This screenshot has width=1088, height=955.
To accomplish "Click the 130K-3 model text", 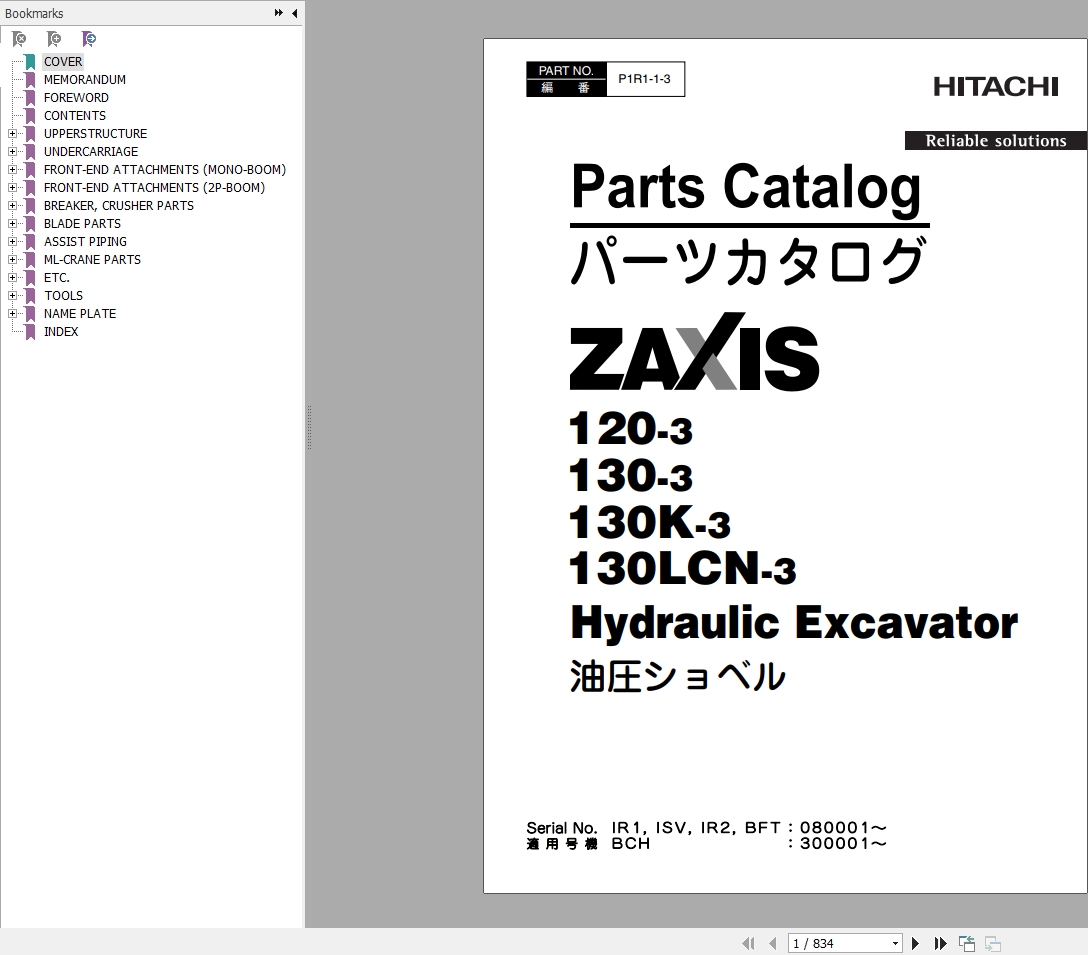I will tap(649, 522).
